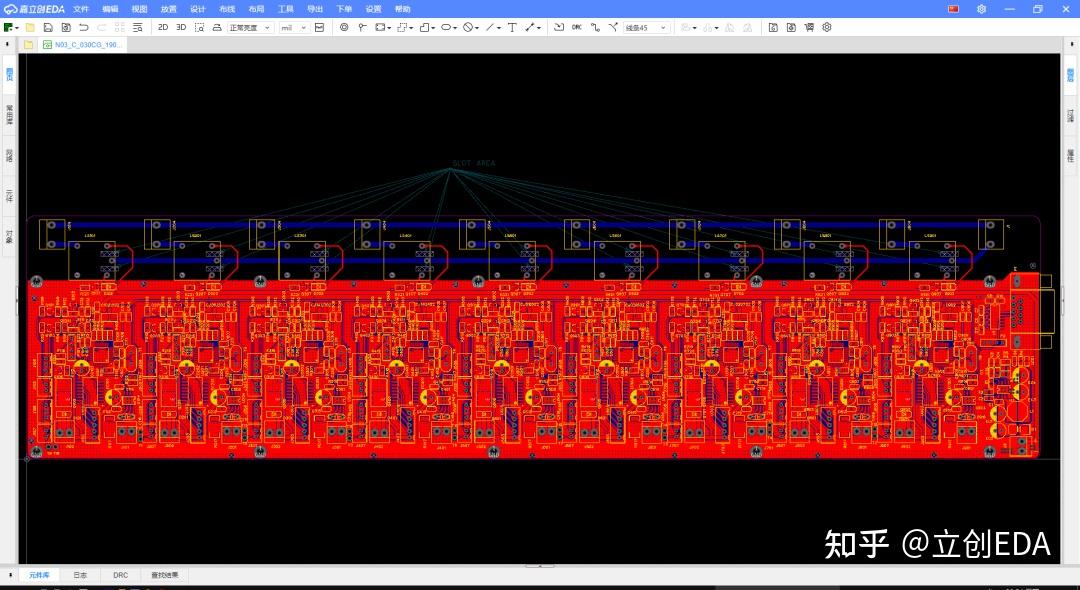
Task: Expand the dashed region tool dropdown arrow
Action: pos(412,28)
